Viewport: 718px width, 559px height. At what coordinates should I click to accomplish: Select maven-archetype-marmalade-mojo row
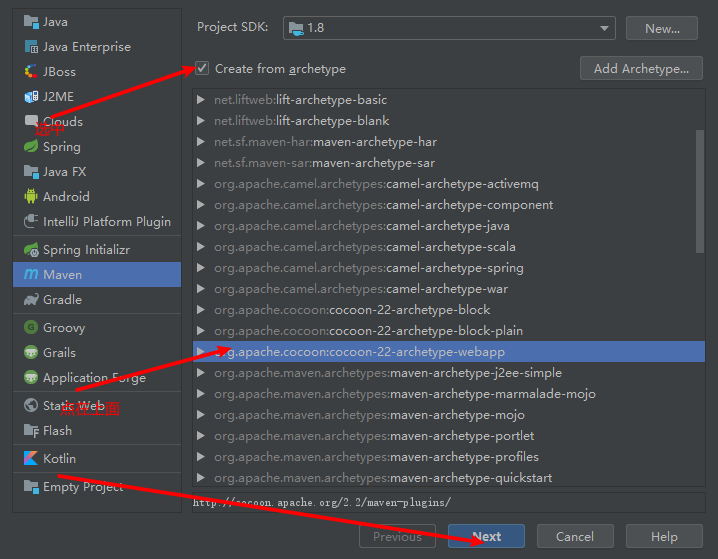tap(449, 394)
